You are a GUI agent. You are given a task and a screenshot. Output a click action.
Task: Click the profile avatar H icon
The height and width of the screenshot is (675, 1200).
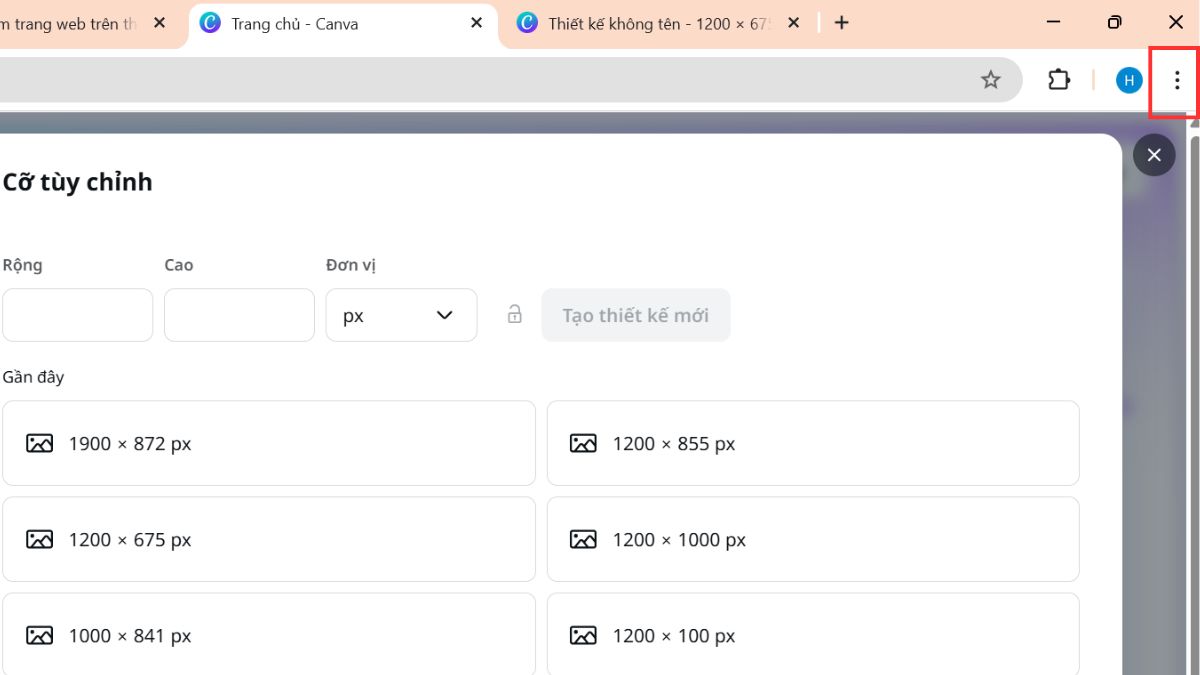tap(1128, 80)
